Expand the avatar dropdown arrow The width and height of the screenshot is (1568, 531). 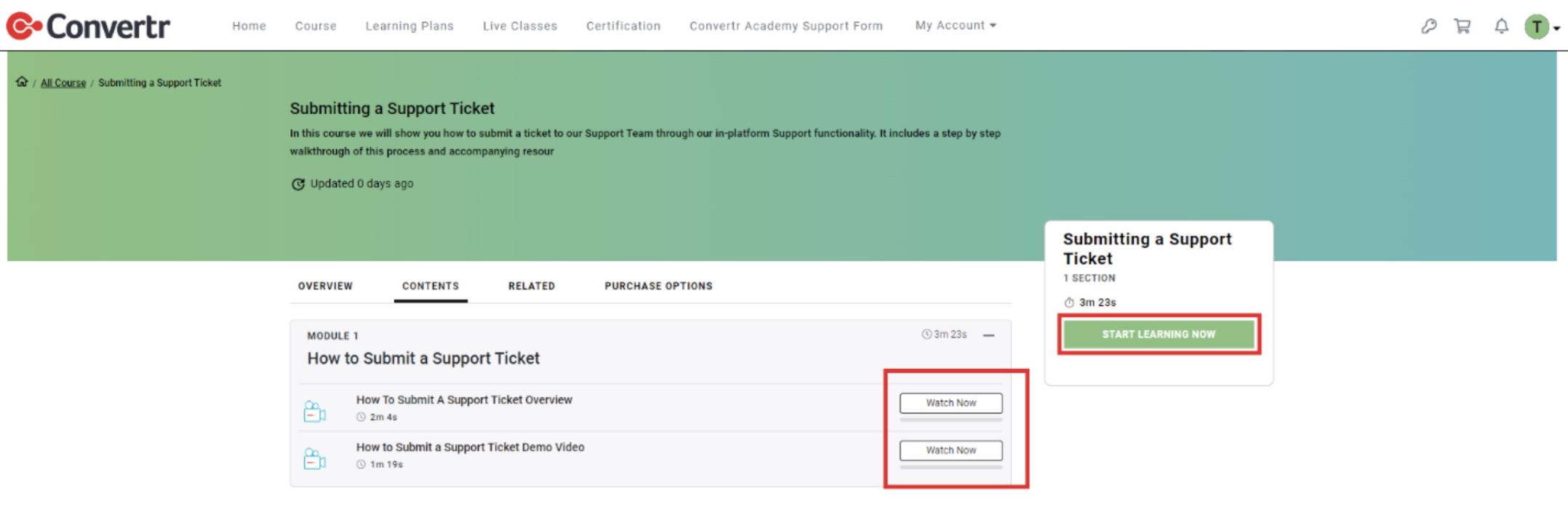(x=1556, y=28)
